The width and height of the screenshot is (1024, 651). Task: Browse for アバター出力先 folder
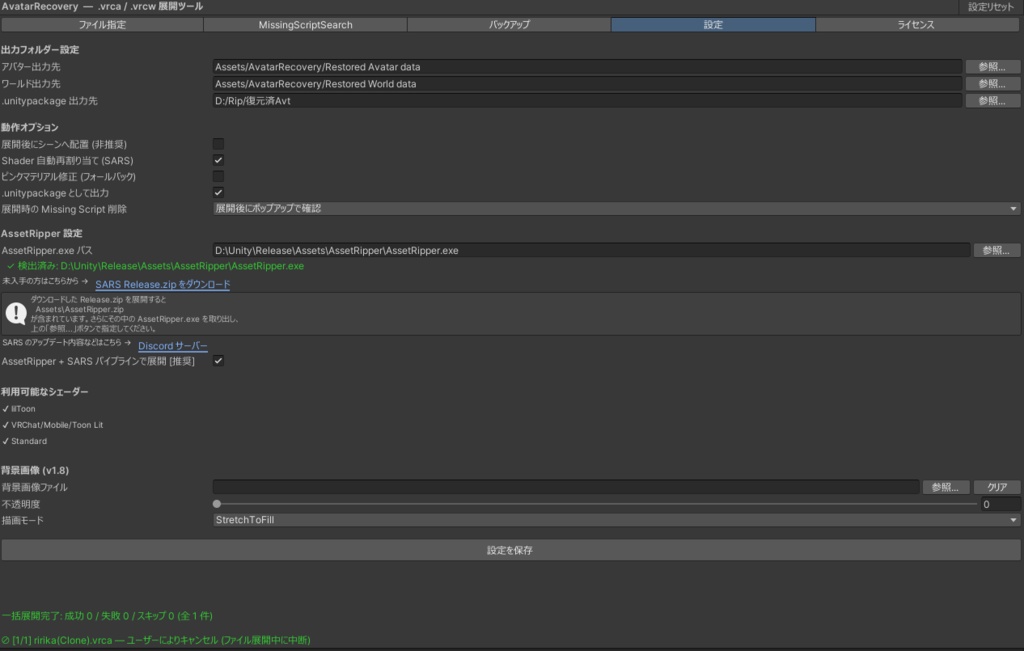(x=992, y=67)
